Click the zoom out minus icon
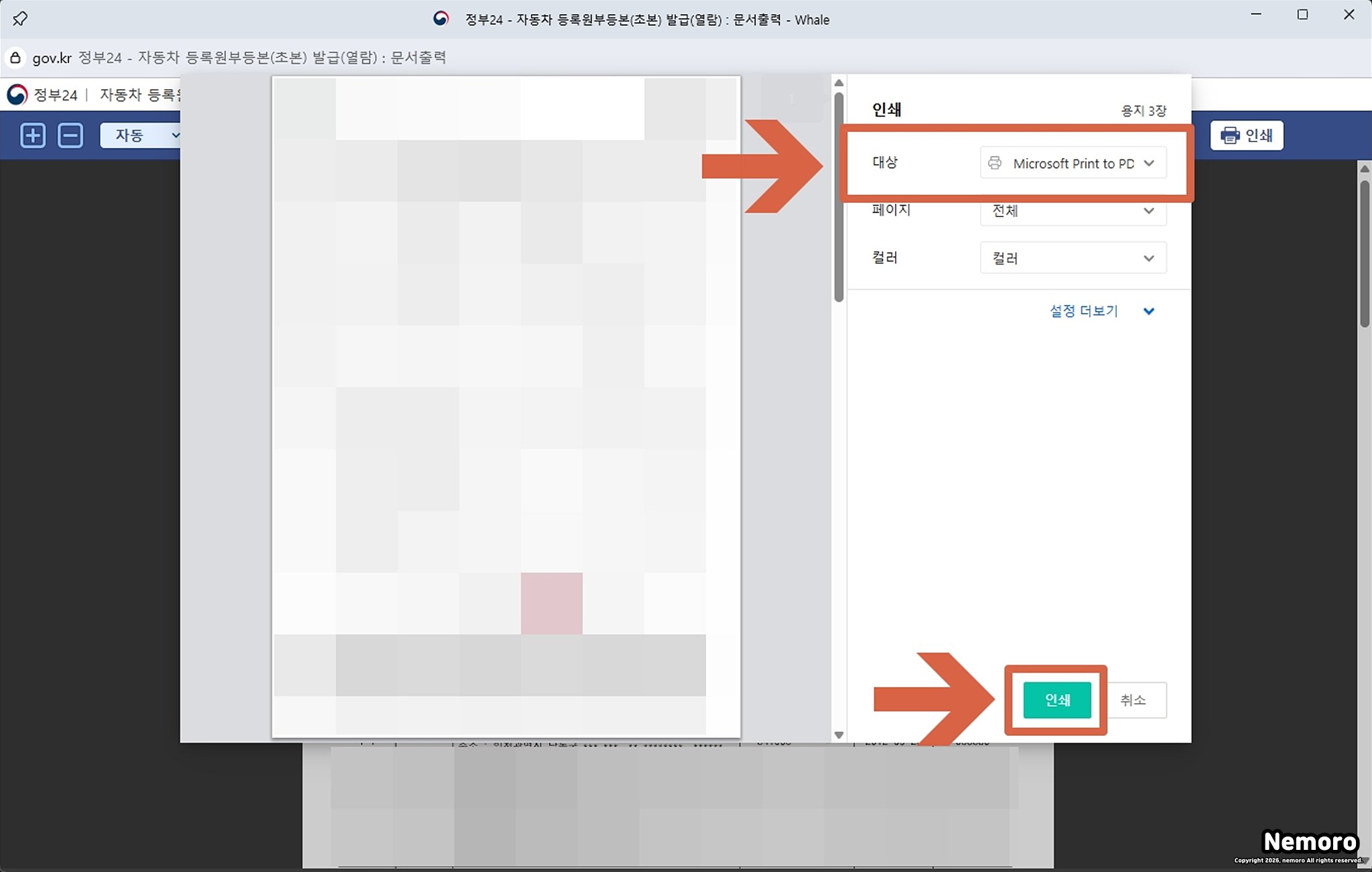 70,135
